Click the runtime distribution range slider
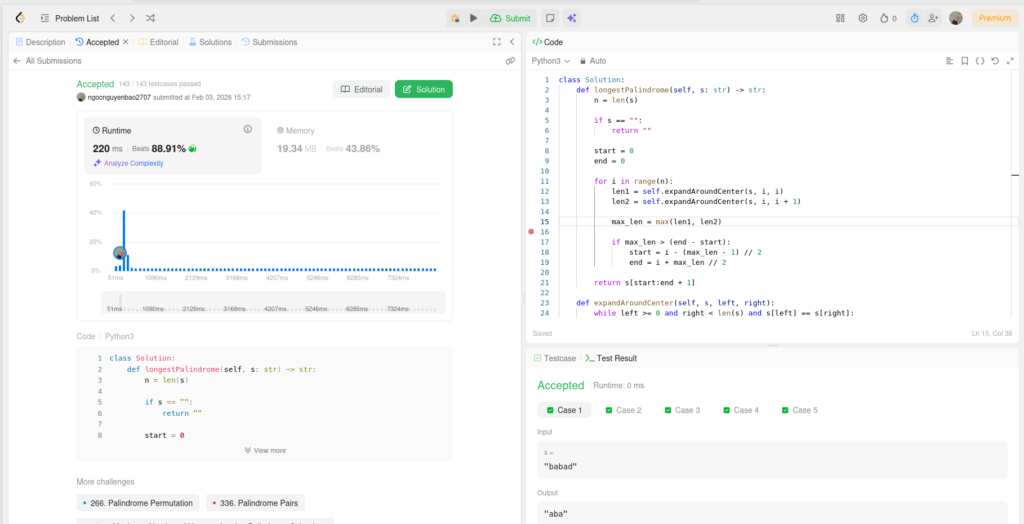1024x524 pixels. click(x=272, y=303)
